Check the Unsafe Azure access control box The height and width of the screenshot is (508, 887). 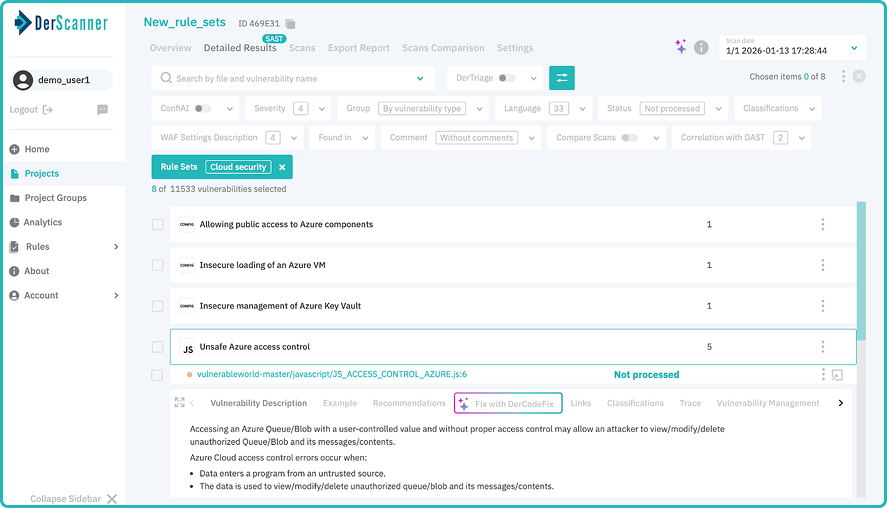[158, 347]
